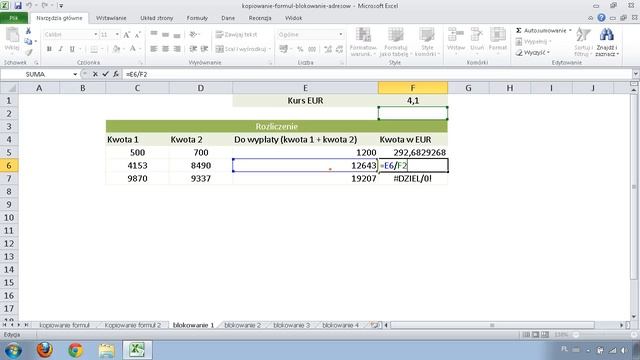Open the number format Ogólne dropdown

click(340, 35)
